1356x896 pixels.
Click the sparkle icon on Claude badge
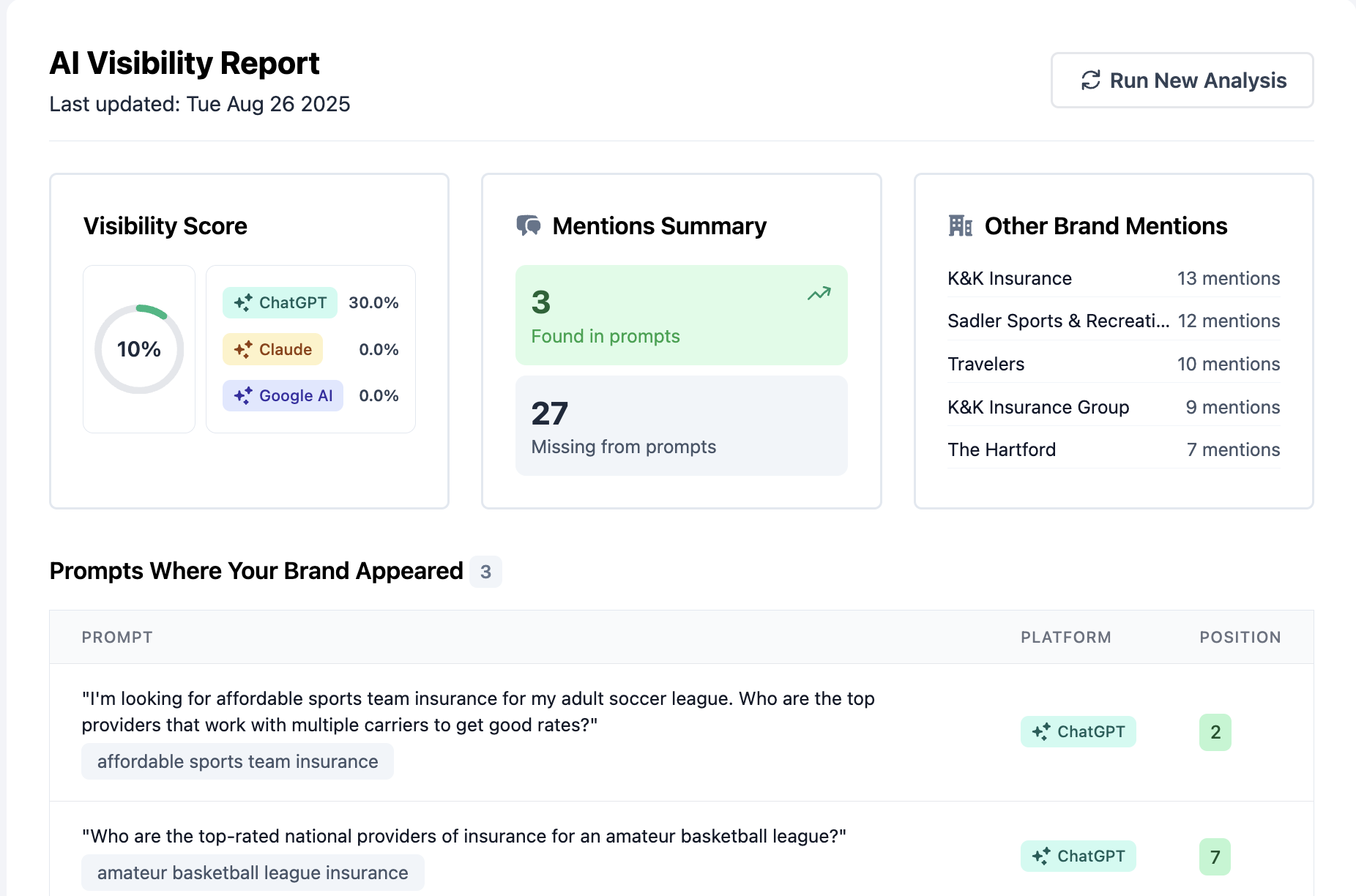[243, 350]
